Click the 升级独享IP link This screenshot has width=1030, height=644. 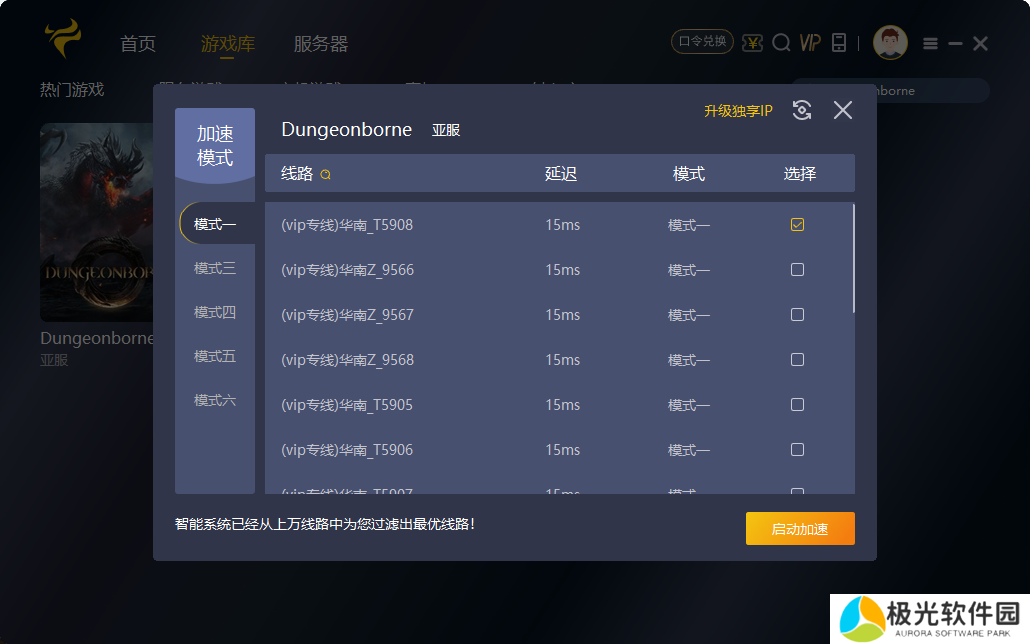[x=738, y=111]
